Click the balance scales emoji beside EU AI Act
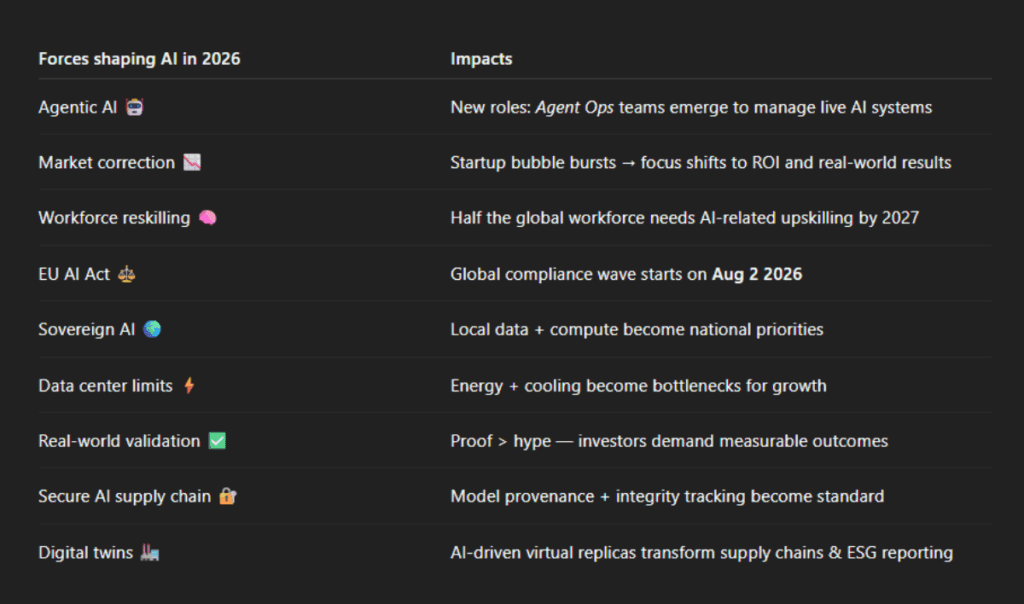The height and width of the screenshot is (604, 1024). pos(126,274)
